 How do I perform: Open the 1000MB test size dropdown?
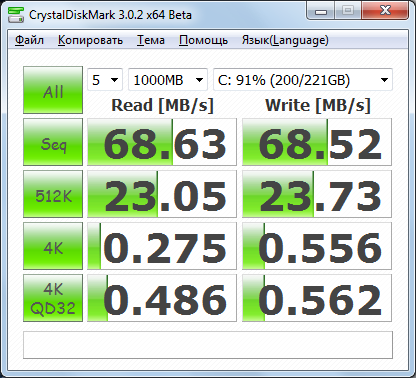click(168, 80)
